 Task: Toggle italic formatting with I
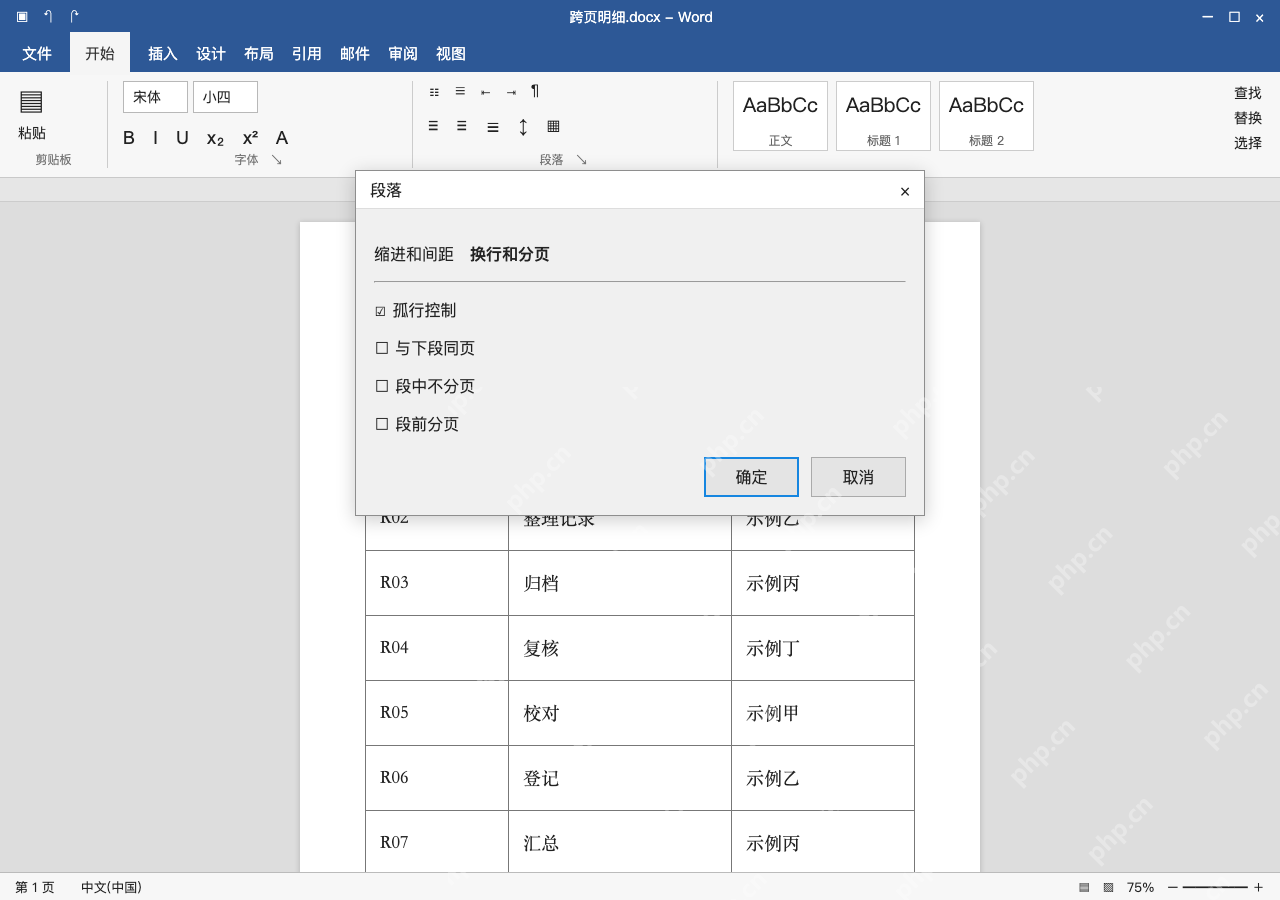[x=155, y=138]
